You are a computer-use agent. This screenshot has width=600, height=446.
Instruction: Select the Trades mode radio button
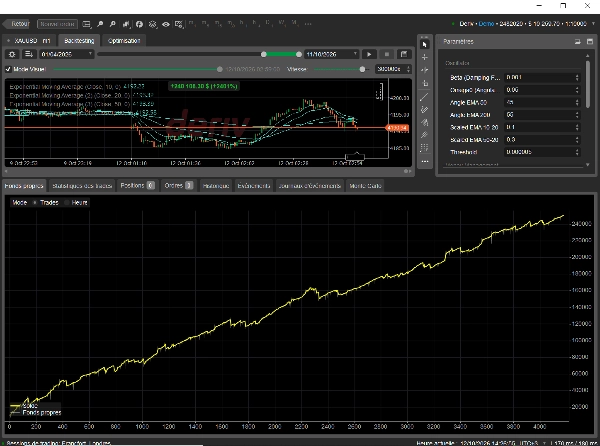[34, 202]
